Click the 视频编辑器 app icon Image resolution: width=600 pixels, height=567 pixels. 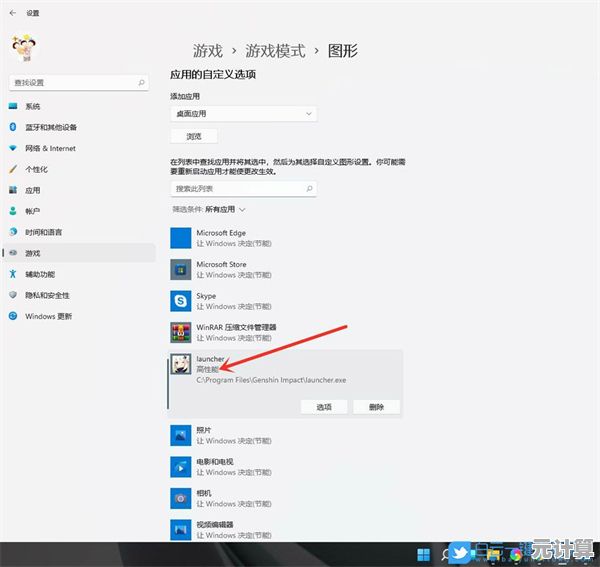click(x=181, y=530)
